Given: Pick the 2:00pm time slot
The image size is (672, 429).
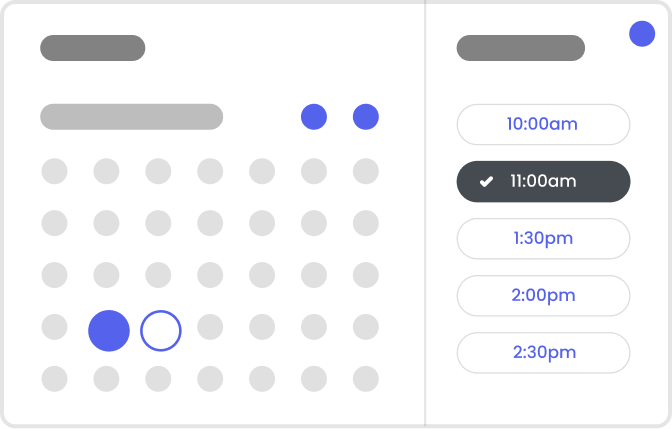Looking at the screenshot, I should pyautogui.click(x=543, y=296).
